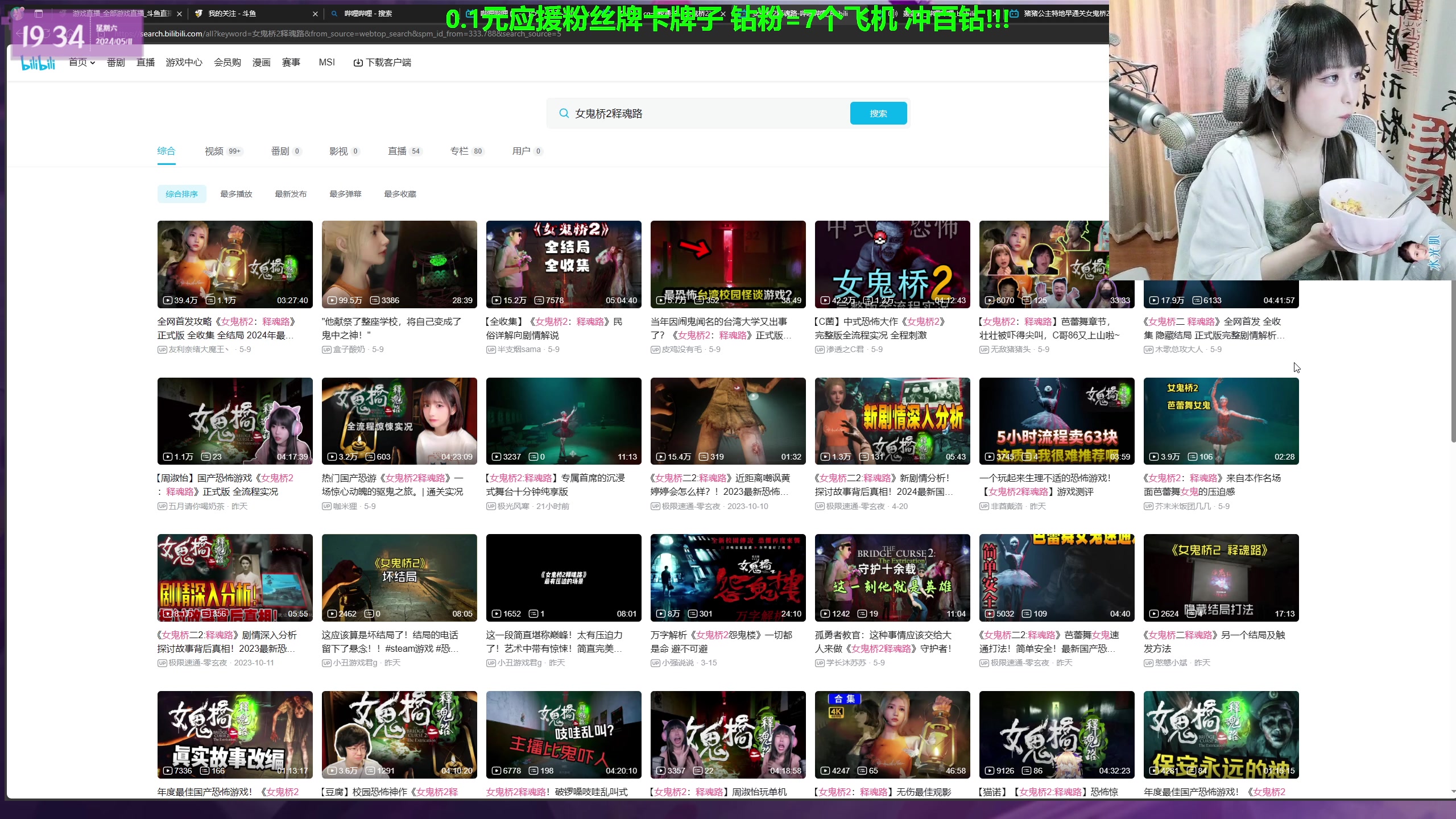Screen dimensions: 1456x819
Task: Open uploader link 皮鸡没有毛
Action: pos(681,349)
